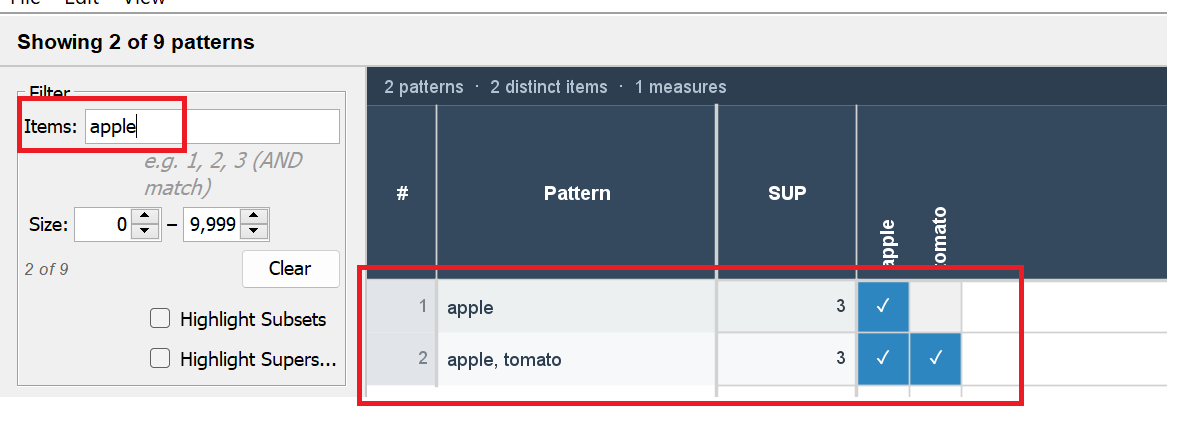This screenshot has height=424, width=1180.
Task: Click the apple checkmark cell in row 2
Action: 883,359
